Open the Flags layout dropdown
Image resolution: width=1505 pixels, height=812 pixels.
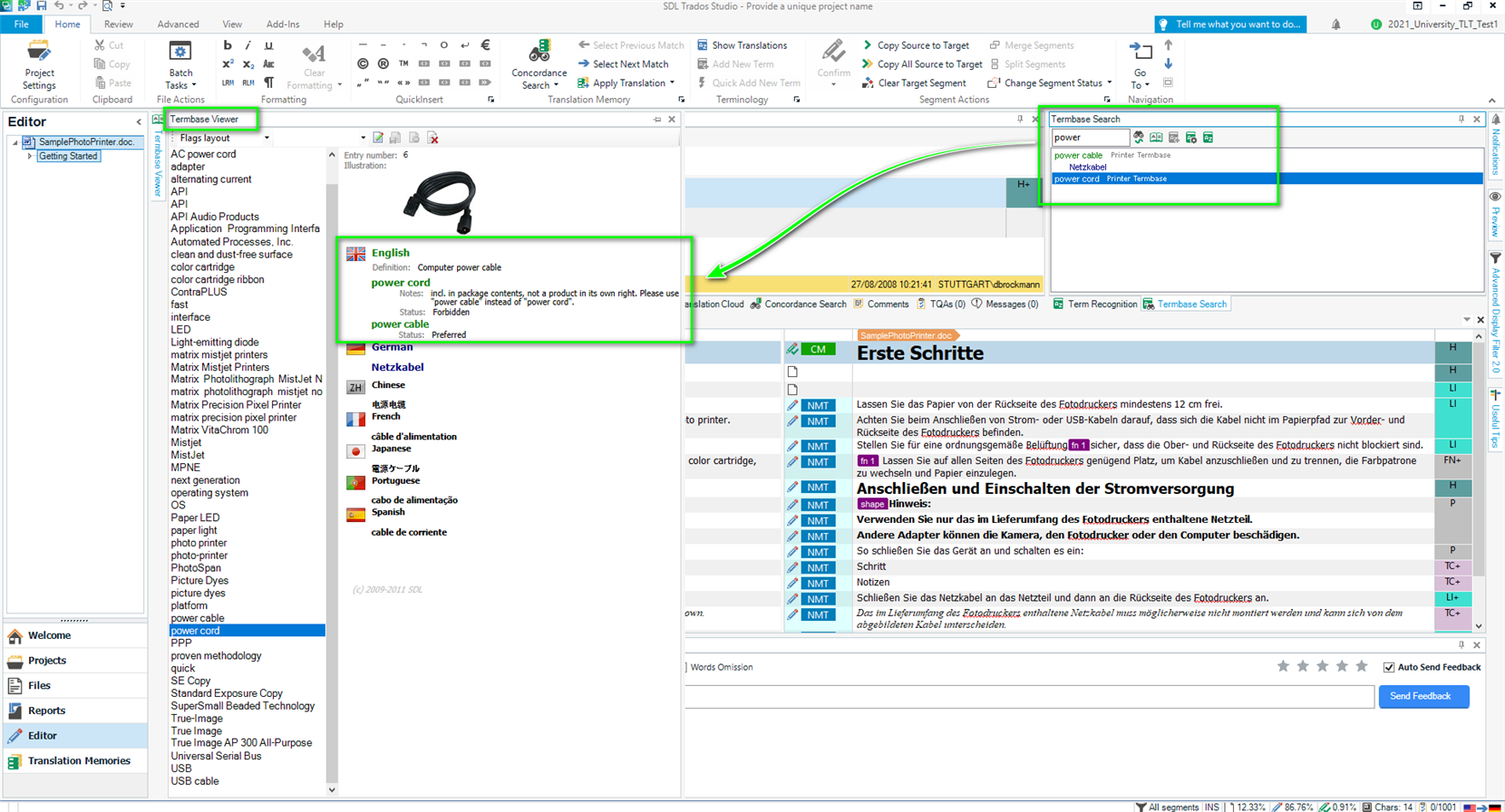pyautogui.click(x=267, y=138)
